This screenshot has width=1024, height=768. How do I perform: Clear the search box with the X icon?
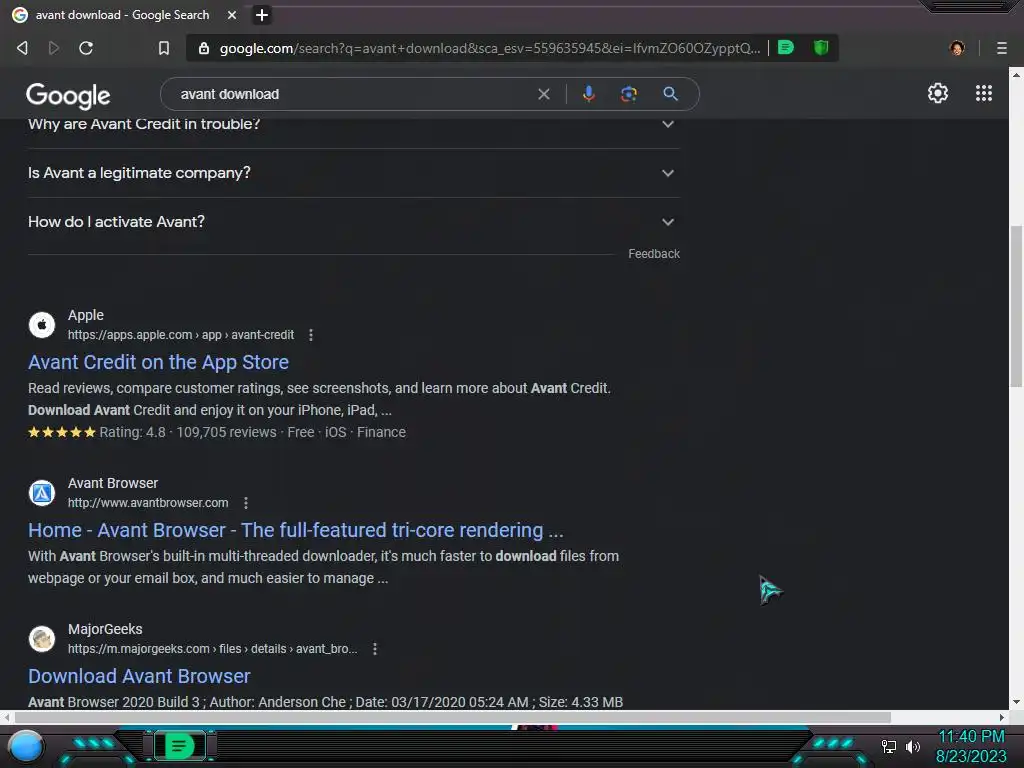click(543, 94)
